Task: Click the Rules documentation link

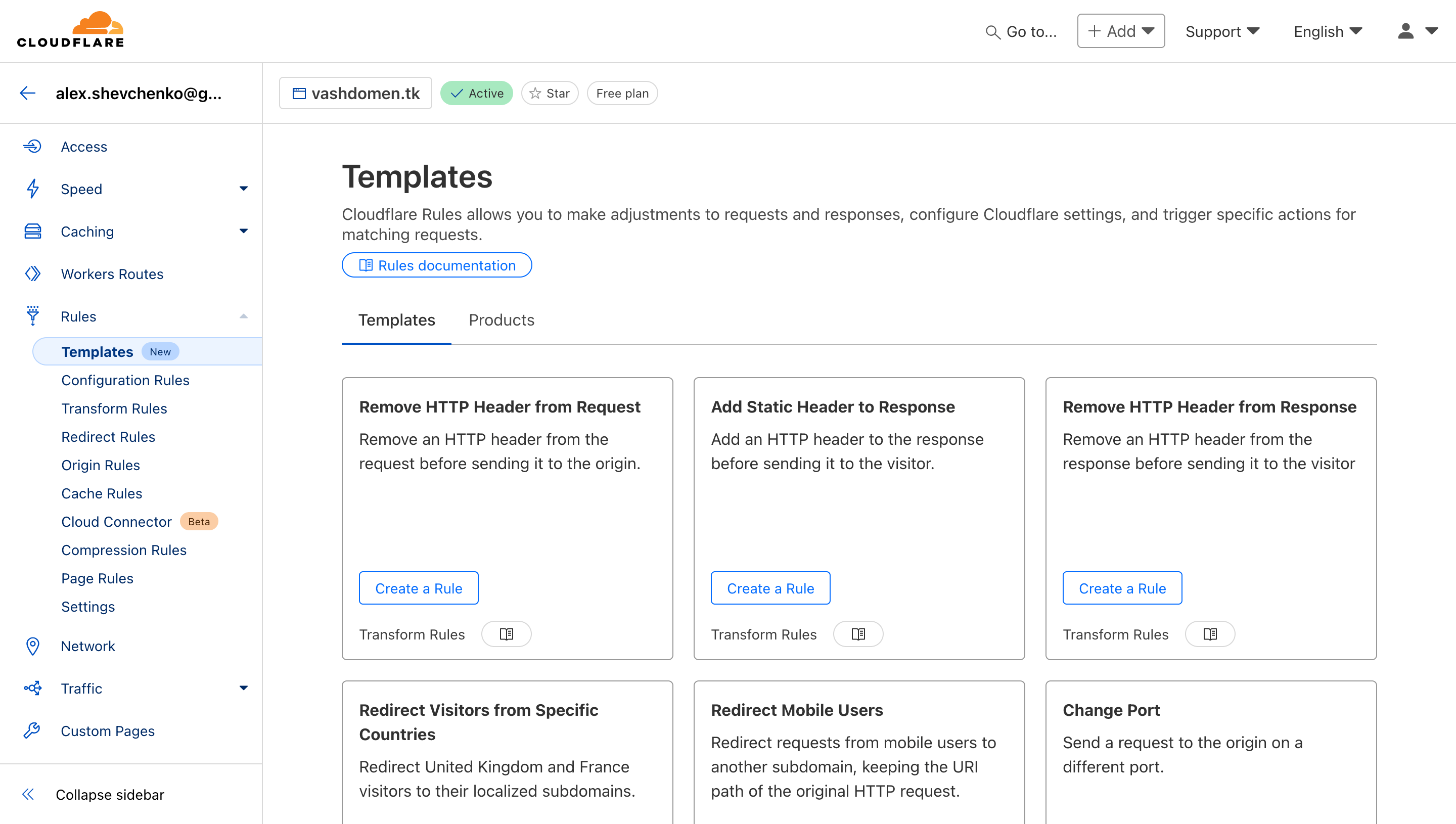Action: (437, 265)
